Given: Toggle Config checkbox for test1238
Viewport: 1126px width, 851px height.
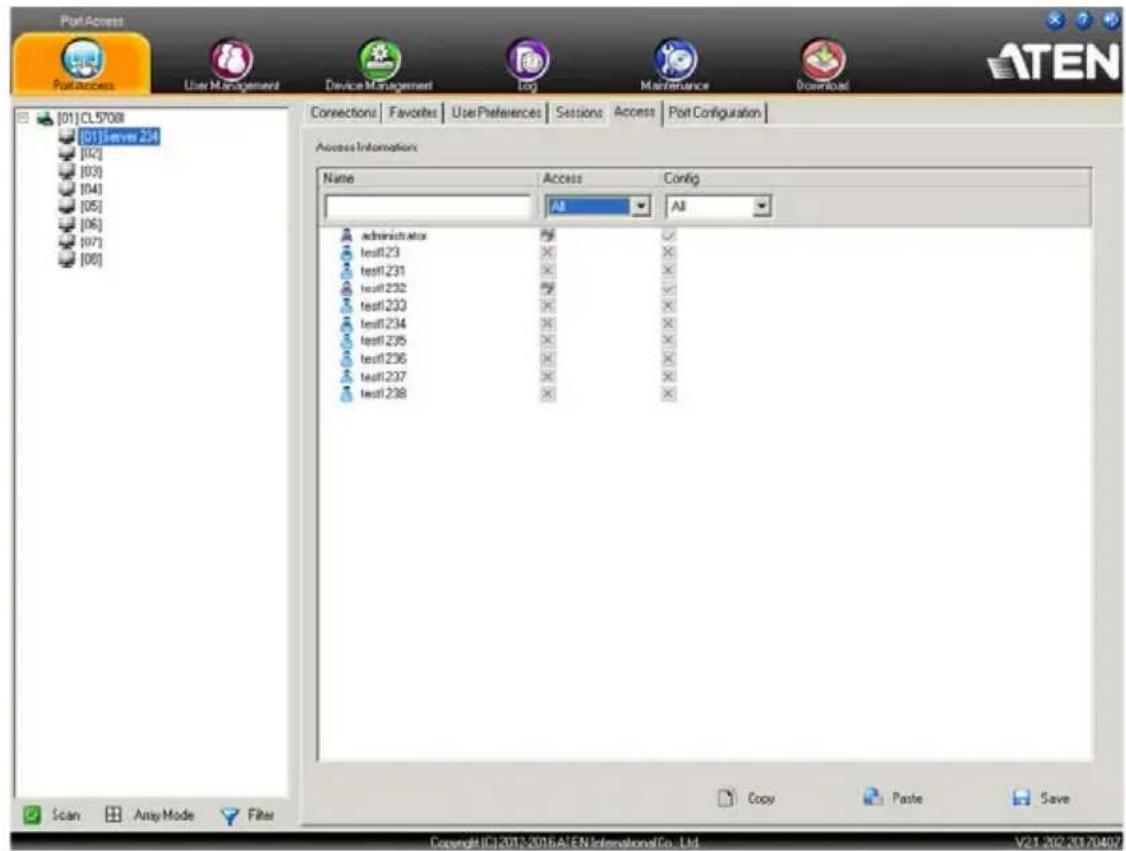Looking at the screenshot, I should (669, 394).
